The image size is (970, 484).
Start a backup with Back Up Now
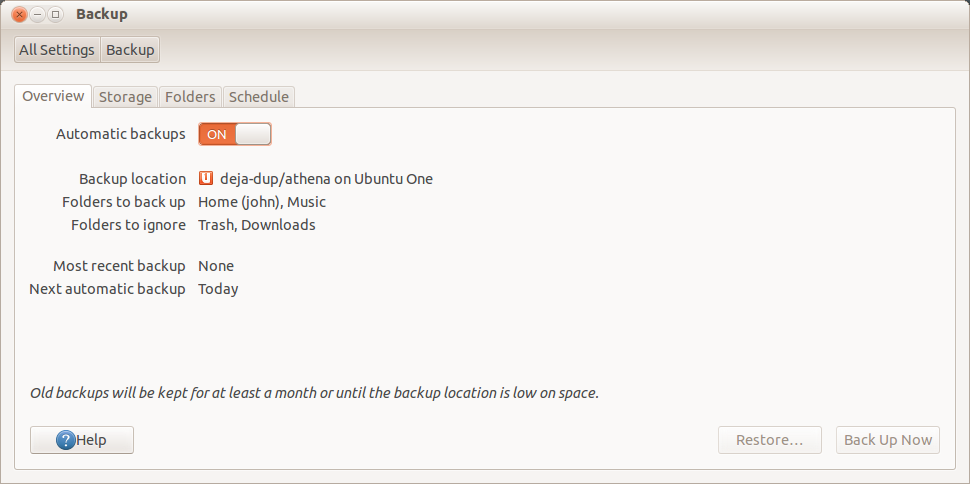click(x=887, y=440)
